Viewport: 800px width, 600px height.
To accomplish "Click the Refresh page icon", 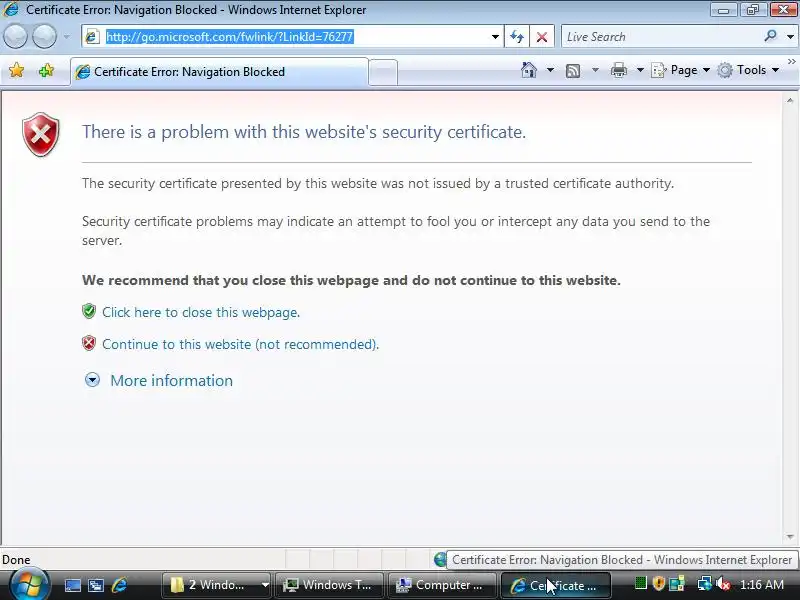I will click(517, 37).
